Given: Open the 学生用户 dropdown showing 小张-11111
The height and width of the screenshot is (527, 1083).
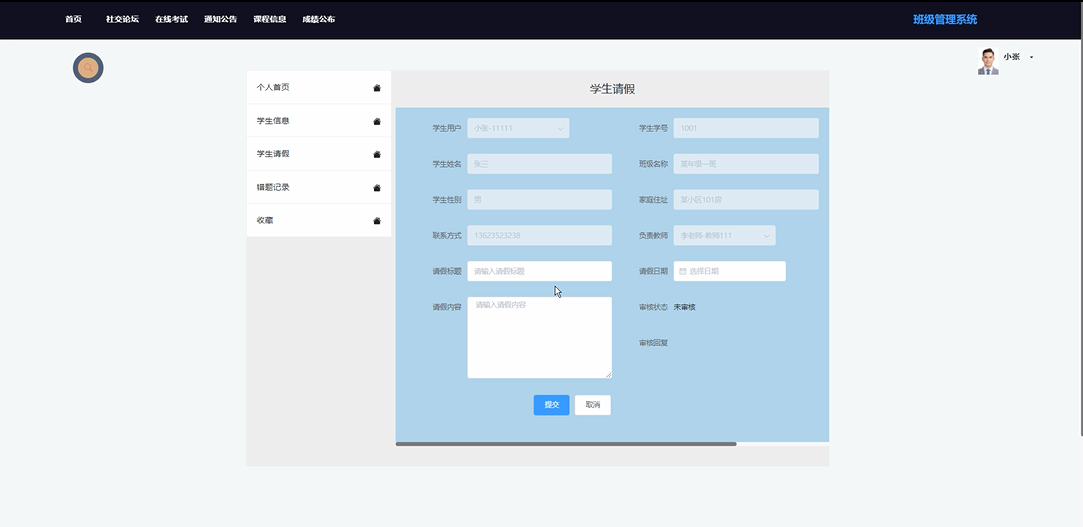Looking at the screenshot, I should (x=518, y=128).
